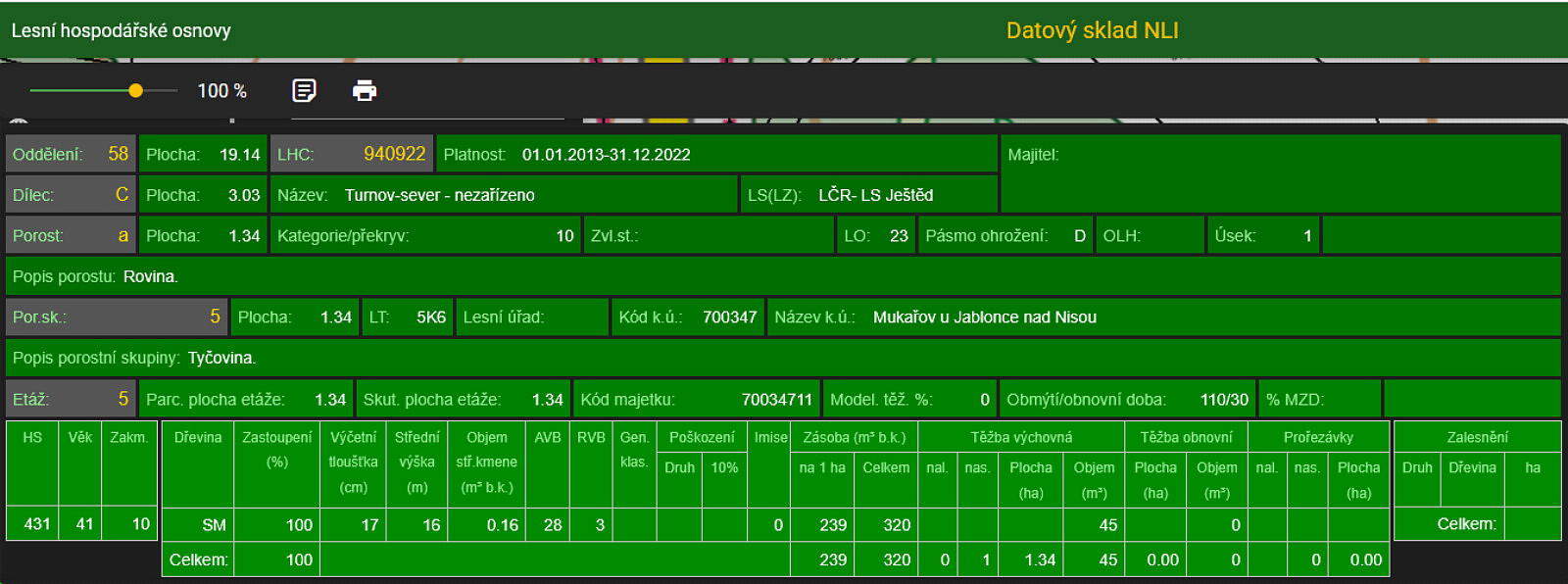Click LT value 5K6
The image size is (1568, 584).
point(431,317)
